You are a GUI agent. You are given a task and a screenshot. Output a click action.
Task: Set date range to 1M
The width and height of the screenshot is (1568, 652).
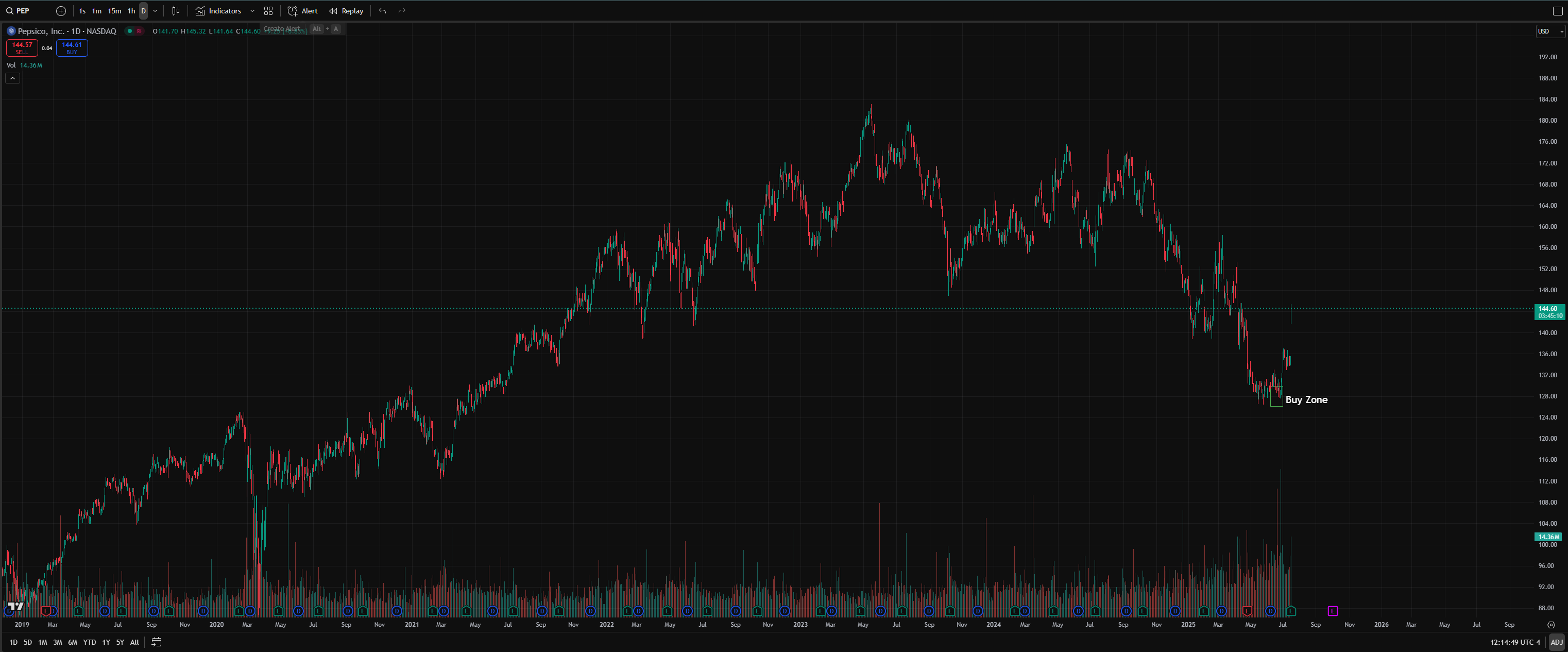43,642
